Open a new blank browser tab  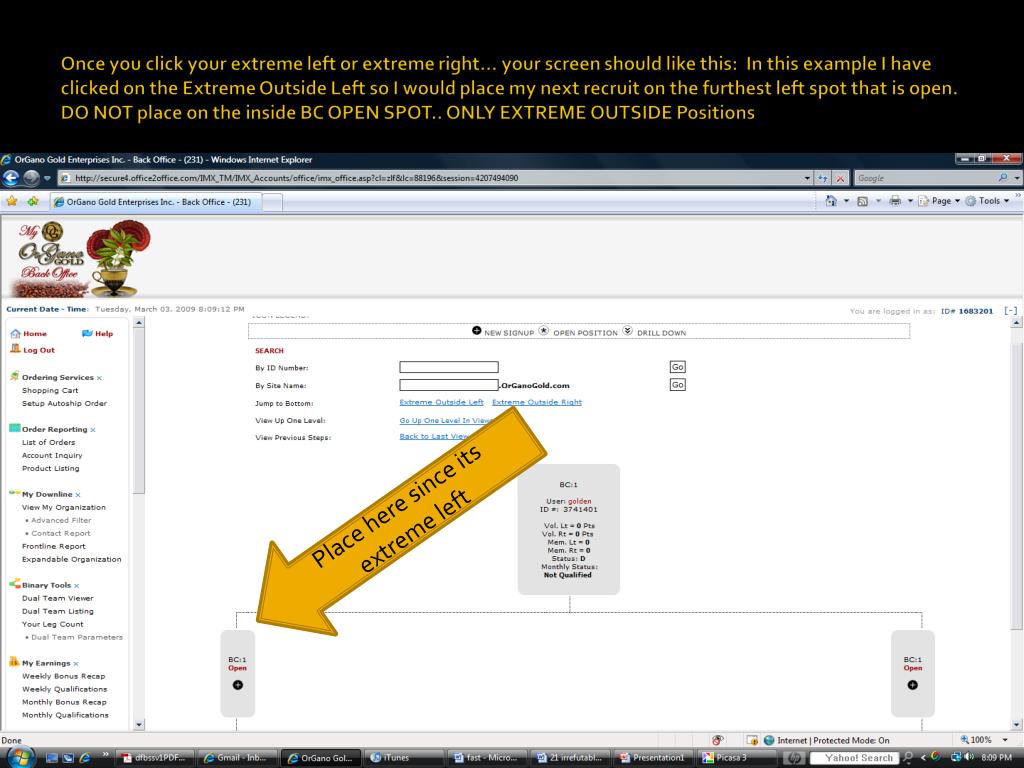(272, 202)
